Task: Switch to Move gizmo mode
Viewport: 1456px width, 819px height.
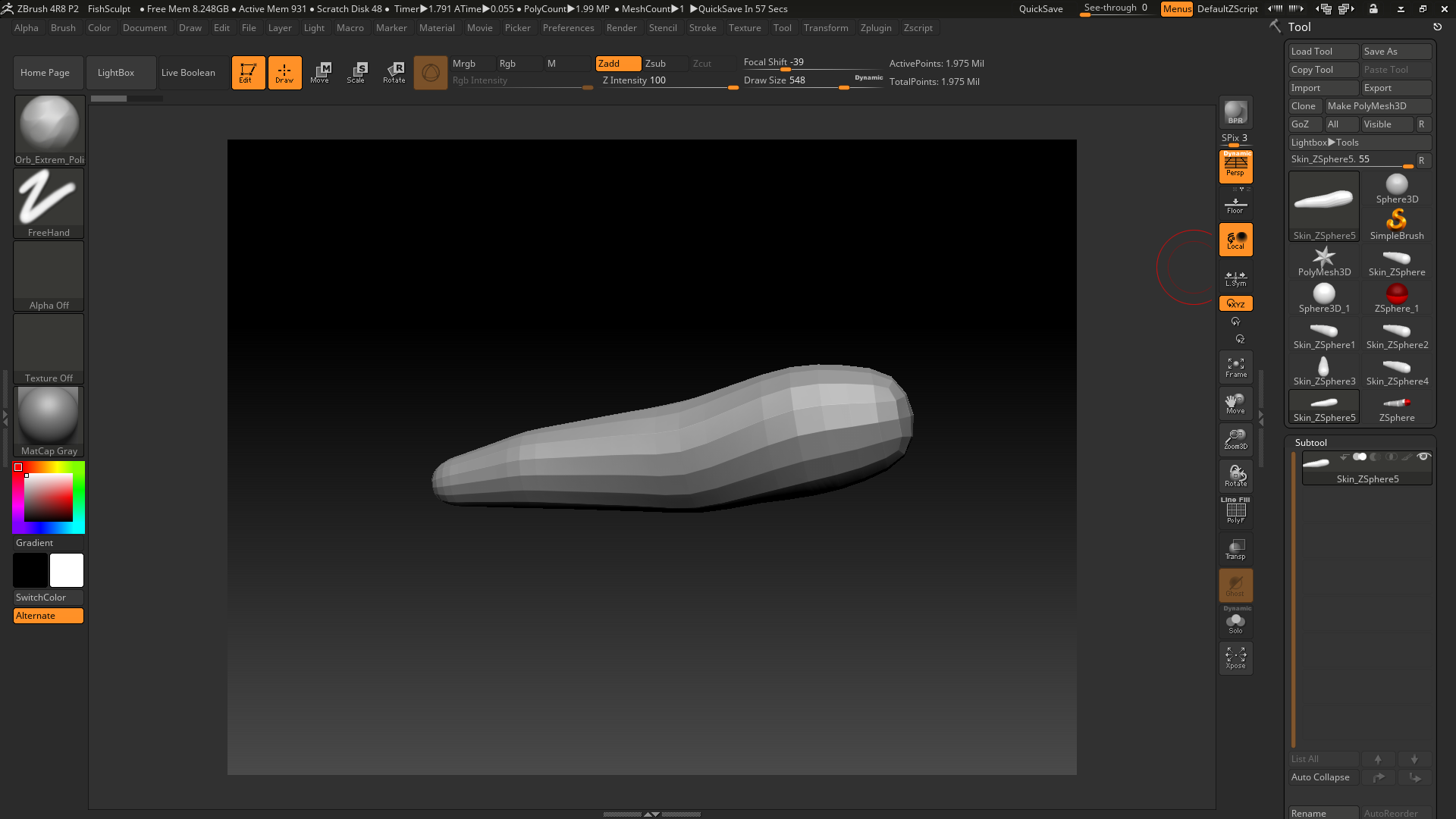Action: click(320, 73)
